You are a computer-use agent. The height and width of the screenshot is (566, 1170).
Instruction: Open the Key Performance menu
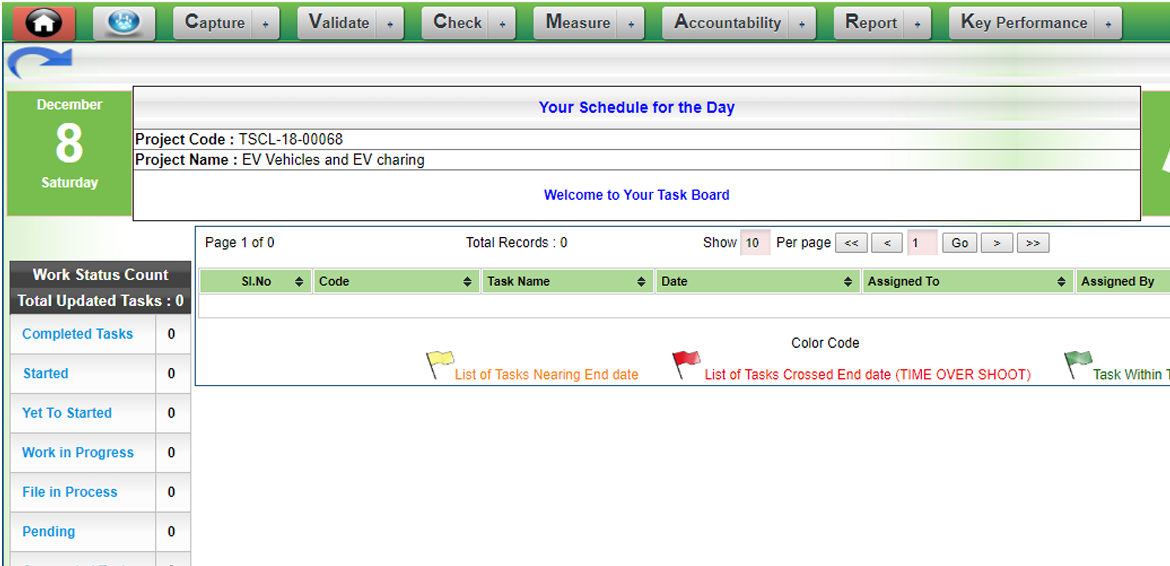pyautogui.click(x=1023, y=23)
